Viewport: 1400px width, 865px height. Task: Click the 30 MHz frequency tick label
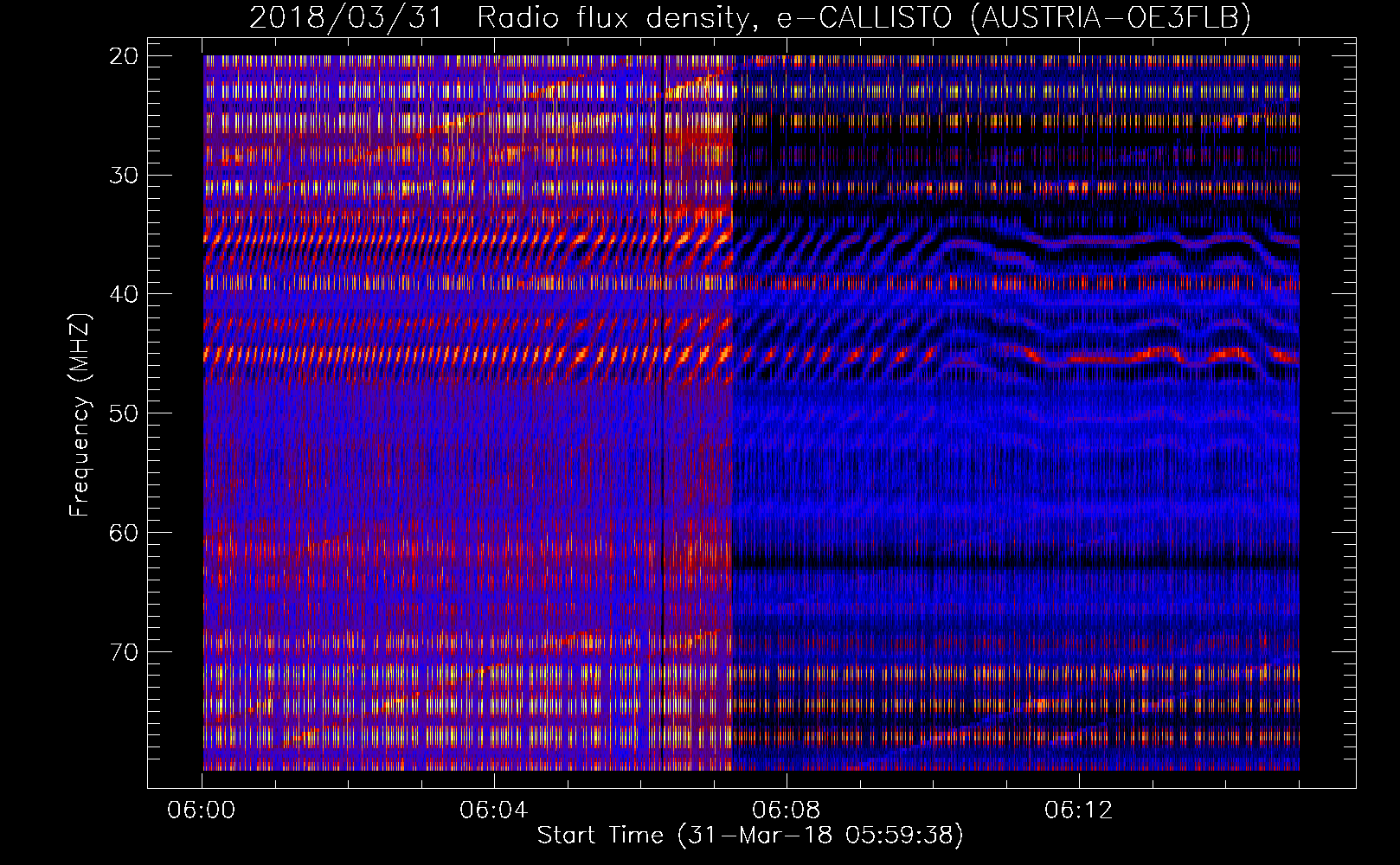(x=124, y=176)
